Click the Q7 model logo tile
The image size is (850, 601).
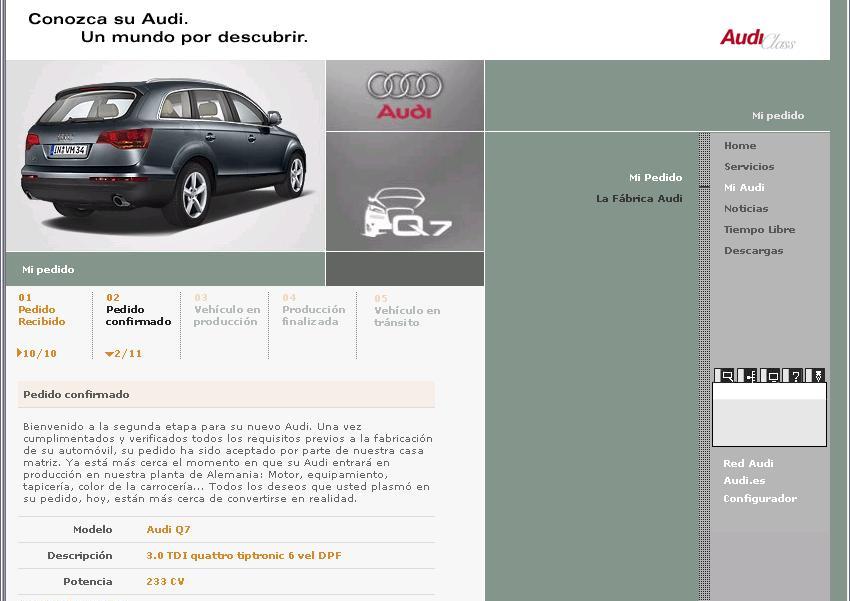pyautogui.click(x=404, y=191)
